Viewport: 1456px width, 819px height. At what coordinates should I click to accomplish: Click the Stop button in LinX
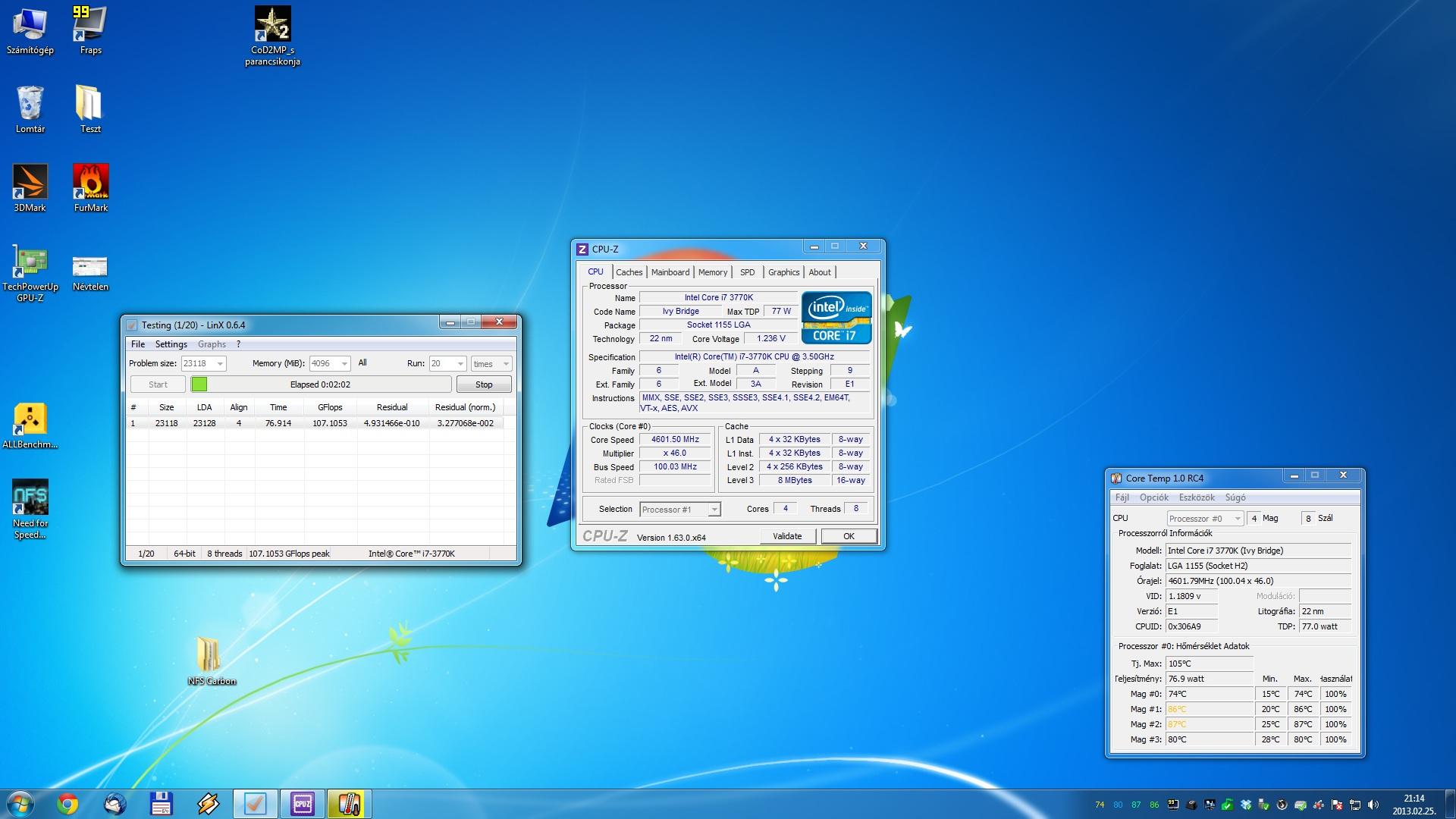tap(484, 384)
